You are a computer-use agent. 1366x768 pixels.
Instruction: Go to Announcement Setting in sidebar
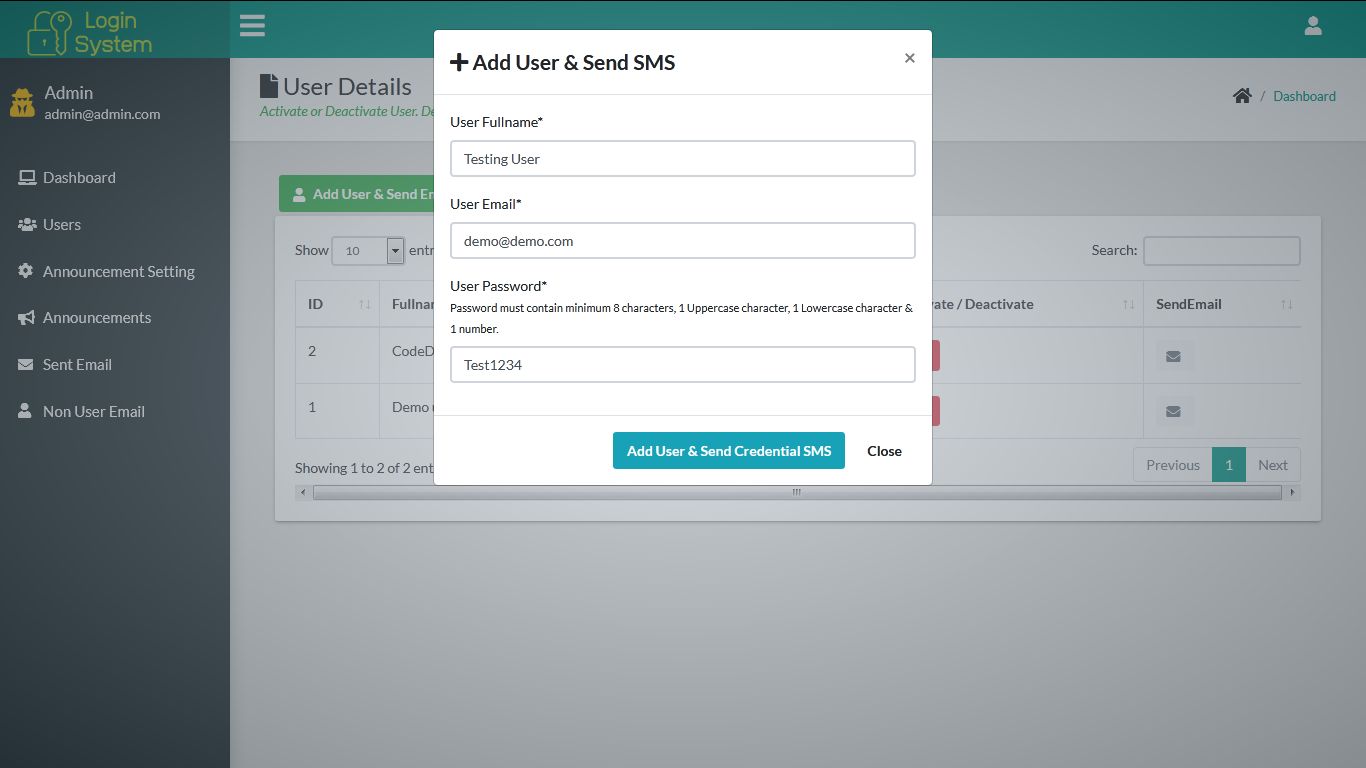coord(118,272)
